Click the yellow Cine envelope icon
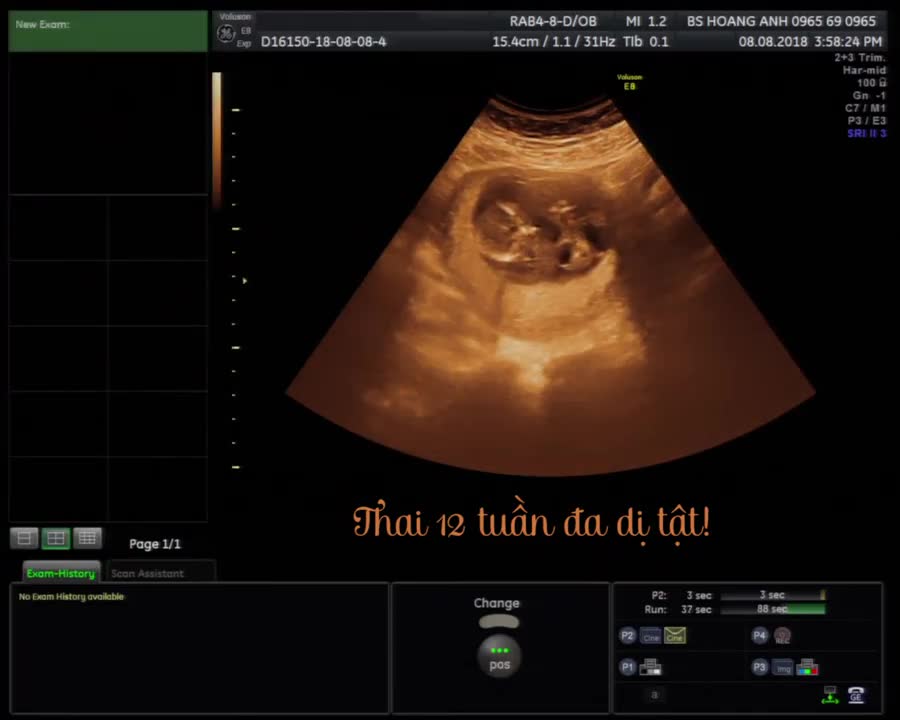Image resolution: width=900 pixels, height=720 pixels. 675,635
